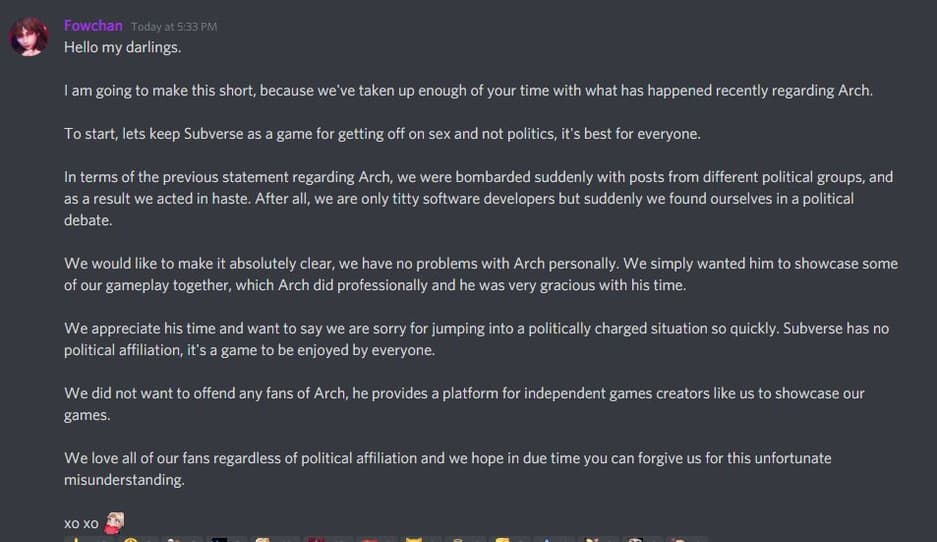The height and width of the screenshot is (542, 937).
Task: Click the line starting 'To start, lets keep Subverse'
Action: pyautogui.click(x=398, y=133)
